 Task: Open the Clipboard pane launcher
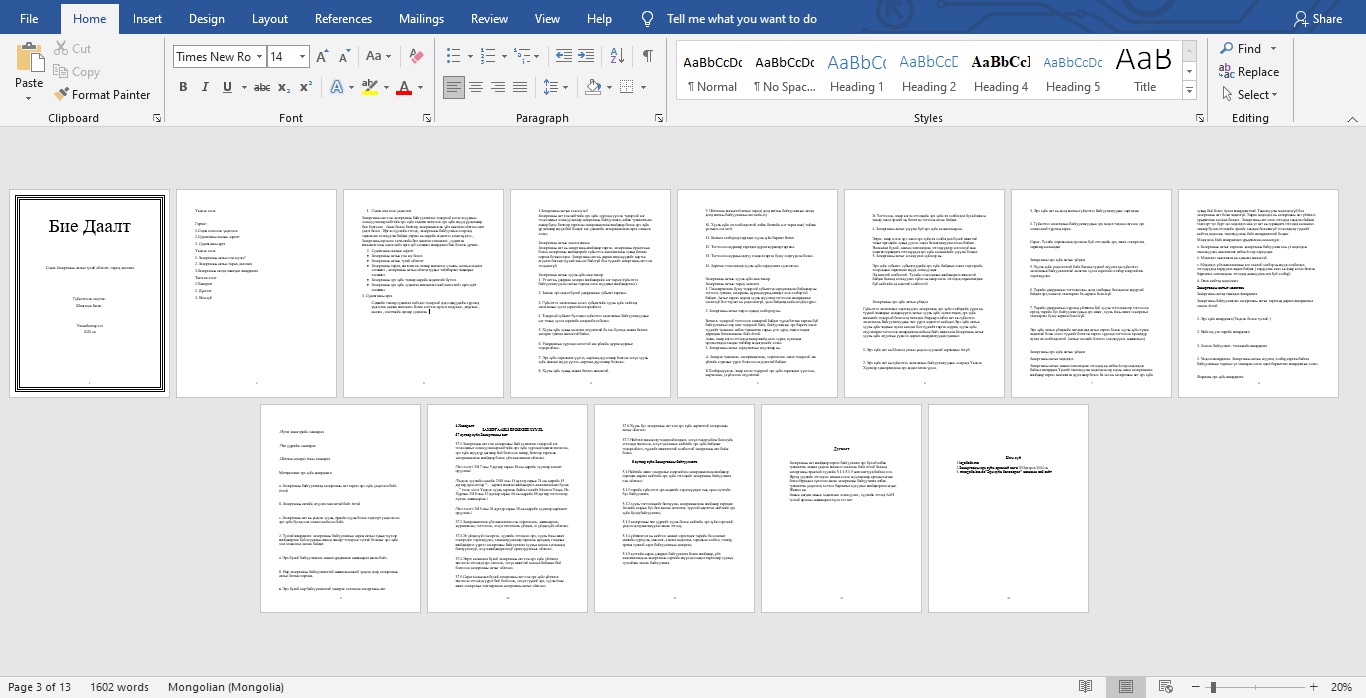[x=157, y=119]
